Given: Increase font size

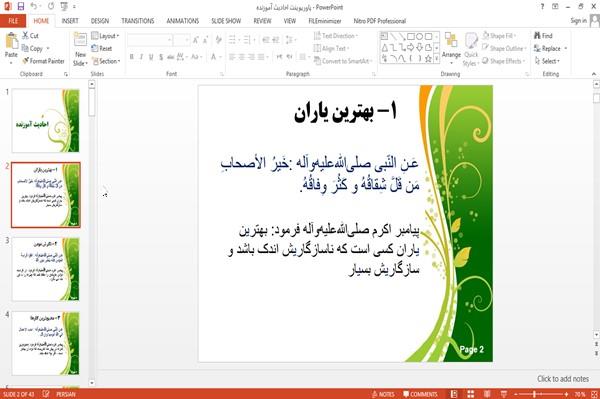Looking at the screenshot, I should pos(196,39).
